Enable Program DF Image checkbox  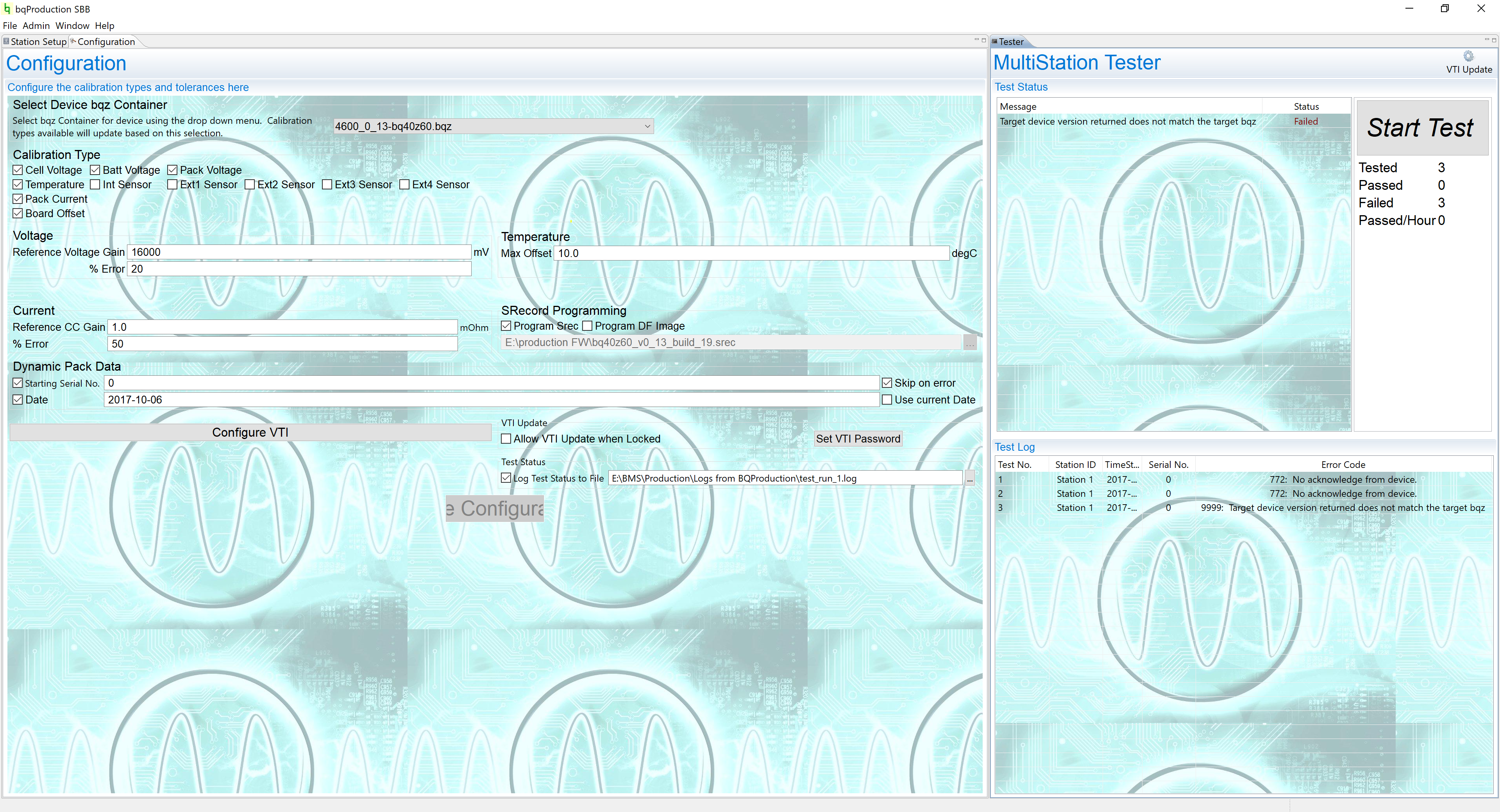point(588,326)
